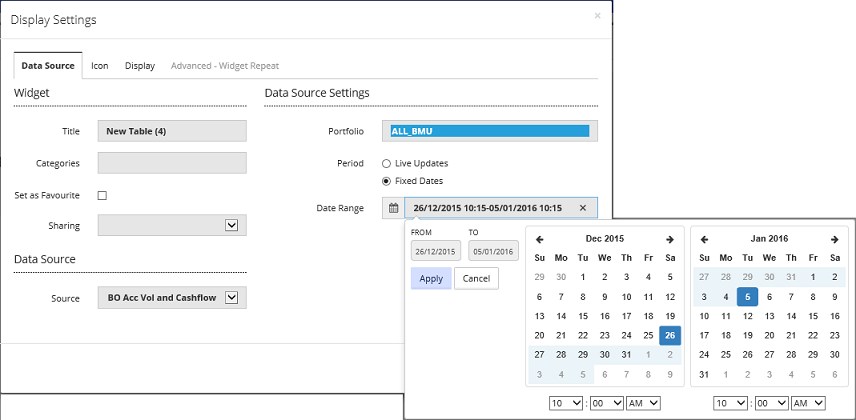This screenshot has width=856, height=420.
Task: Open the AM/PM dropdown under Dec 2015 calendar
Action: 644,403
